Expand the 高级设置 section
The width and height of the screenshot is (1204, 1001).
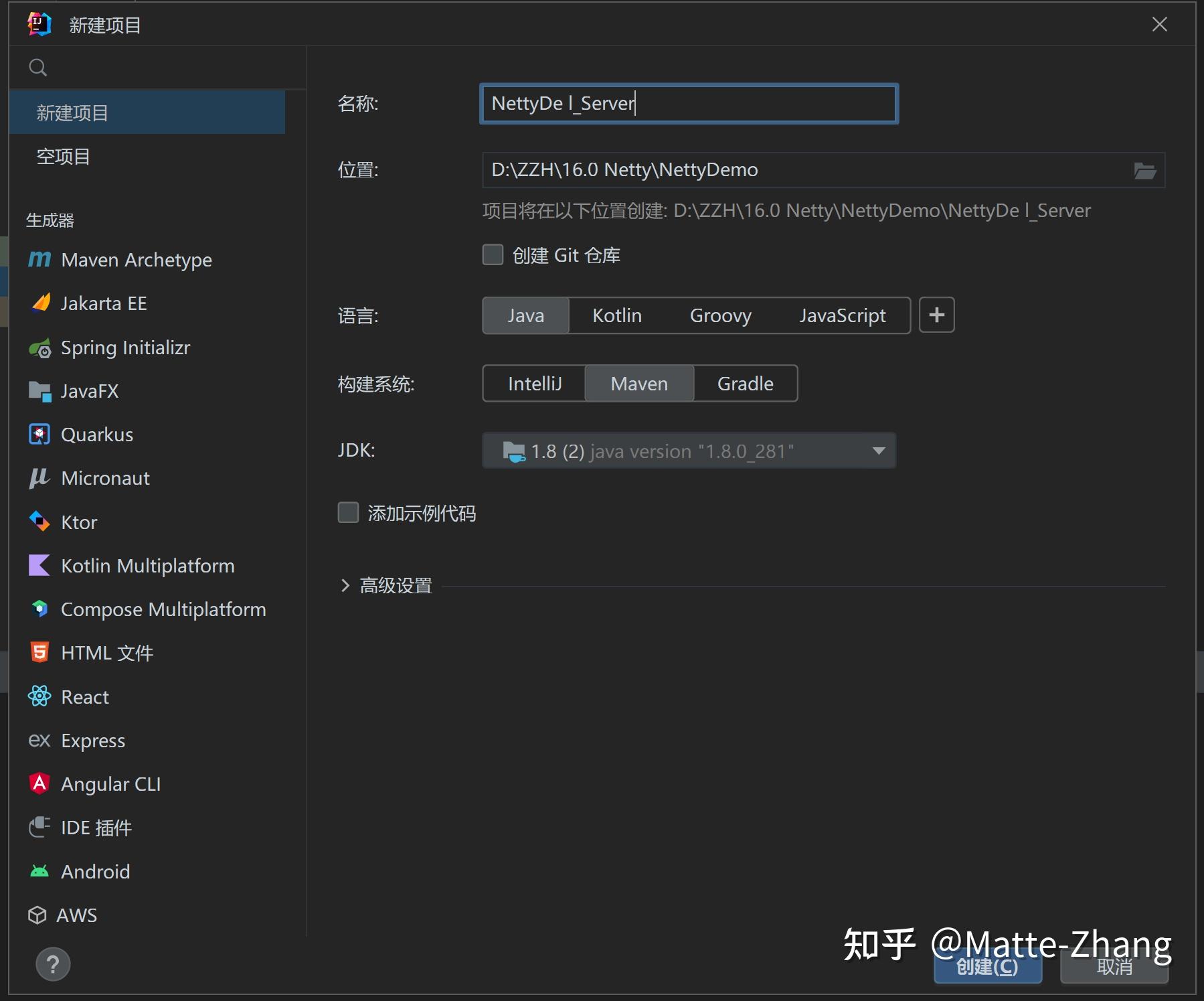(345, 586)
